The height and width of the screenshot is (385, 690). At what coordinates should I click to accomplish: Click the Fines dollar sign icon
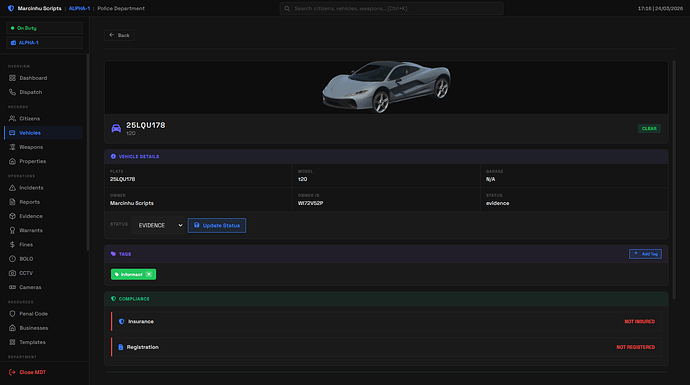pyautogui.click(x=12, y=245)
